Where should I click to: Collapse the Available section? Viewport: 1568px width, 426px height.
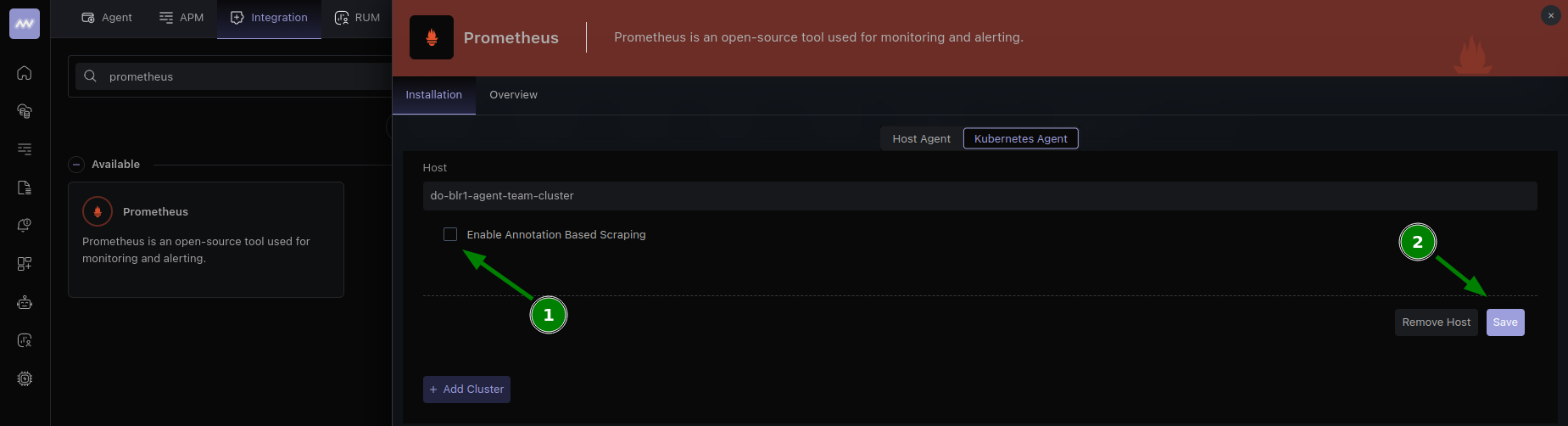[76, 165]
